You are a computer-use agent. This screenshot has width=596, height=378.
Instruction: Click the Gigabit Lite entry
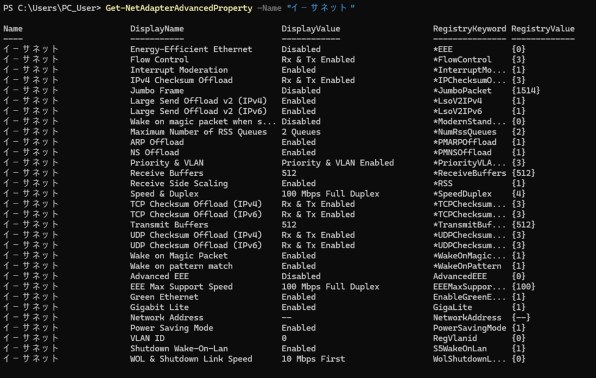pos(159,307)
